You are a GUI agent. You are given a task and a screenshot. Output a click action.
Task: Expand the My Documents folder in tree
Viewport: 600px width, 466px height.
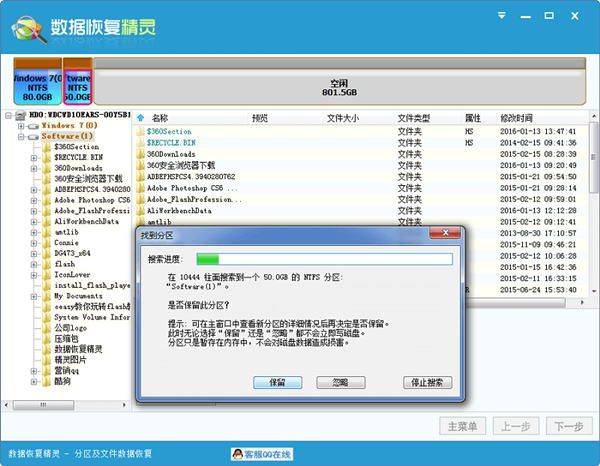point(34,296)
